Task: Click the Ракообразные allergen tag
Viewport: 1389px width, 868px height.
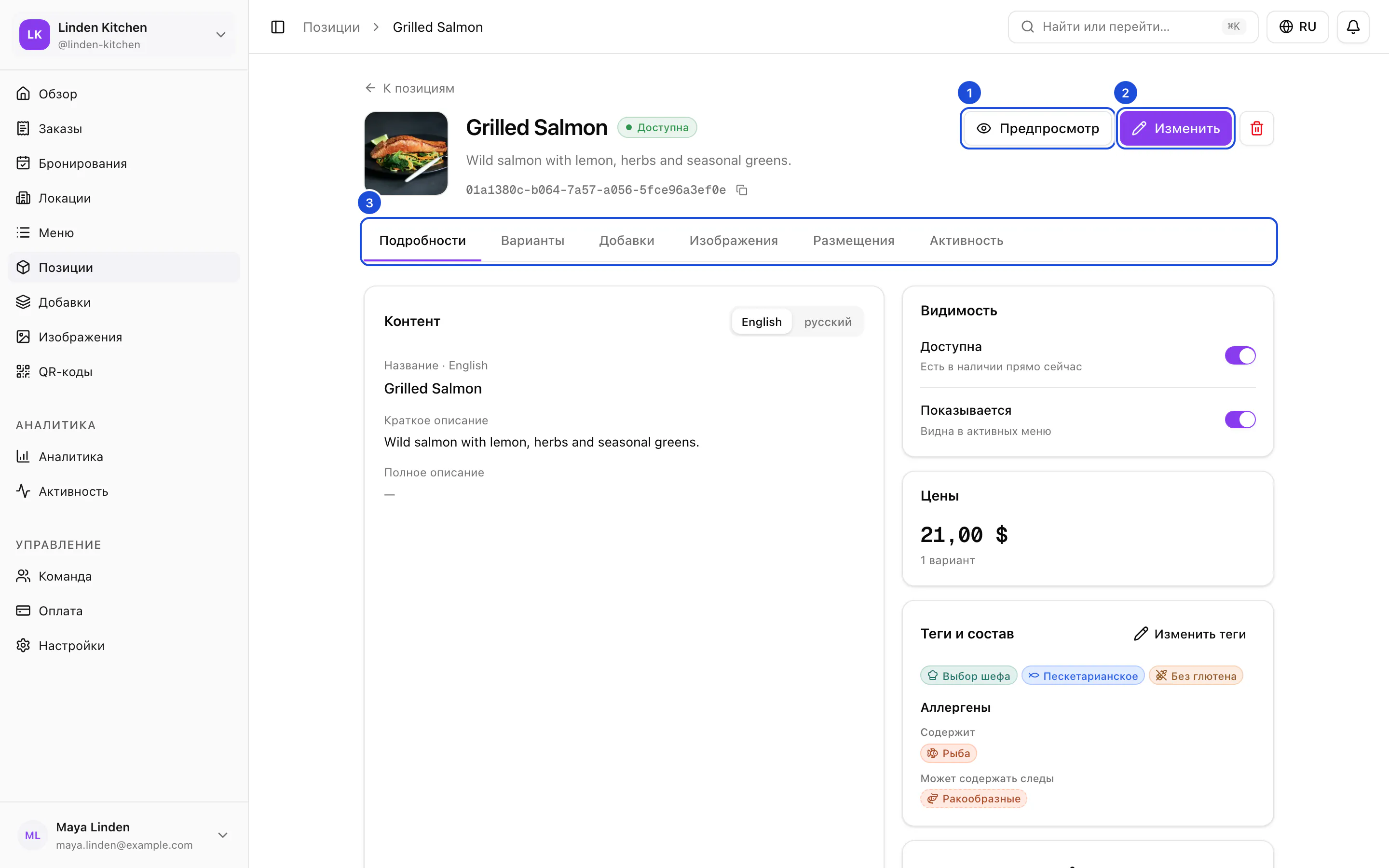Action: (973, 799)
